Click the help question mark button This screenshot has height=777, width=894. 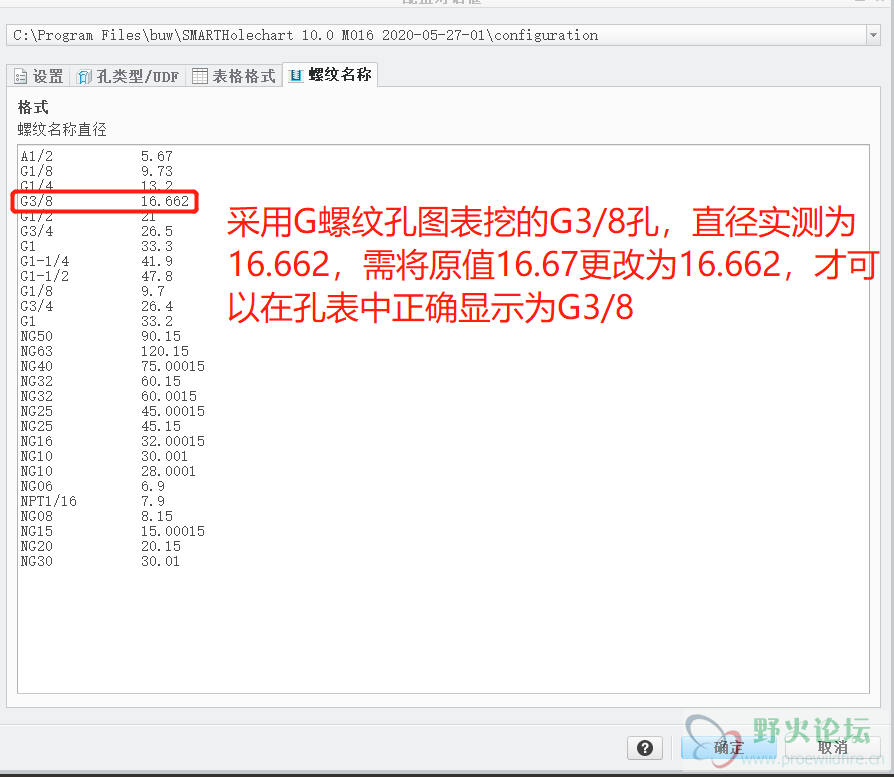pos(645,748)
